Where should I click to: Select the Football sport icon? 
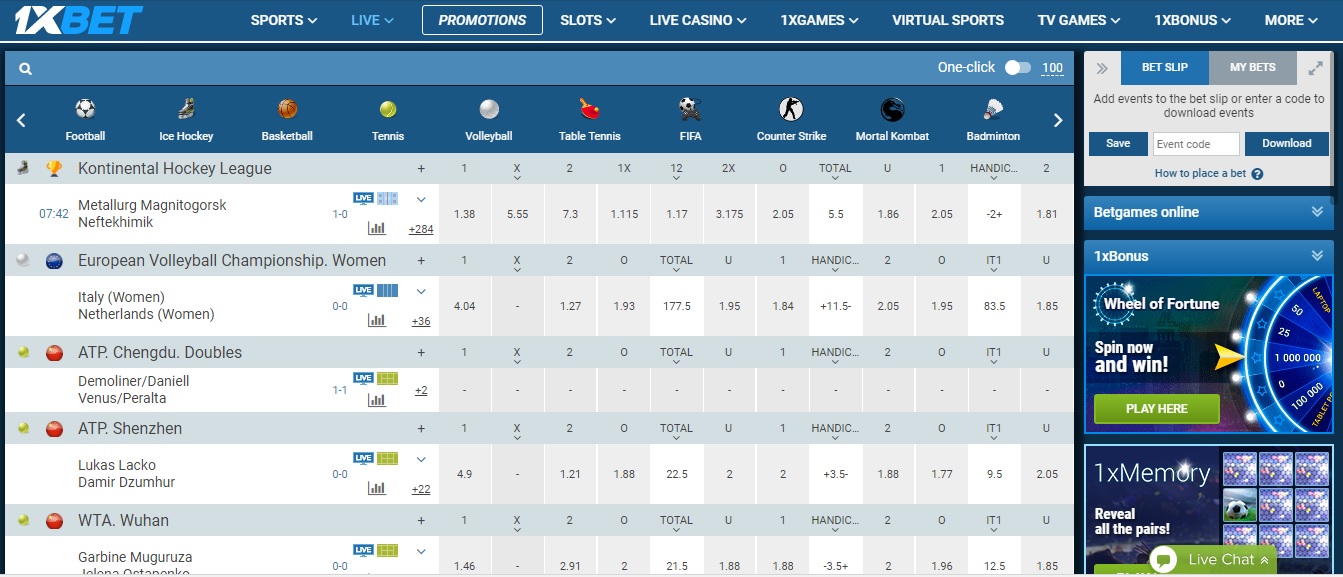85,109
